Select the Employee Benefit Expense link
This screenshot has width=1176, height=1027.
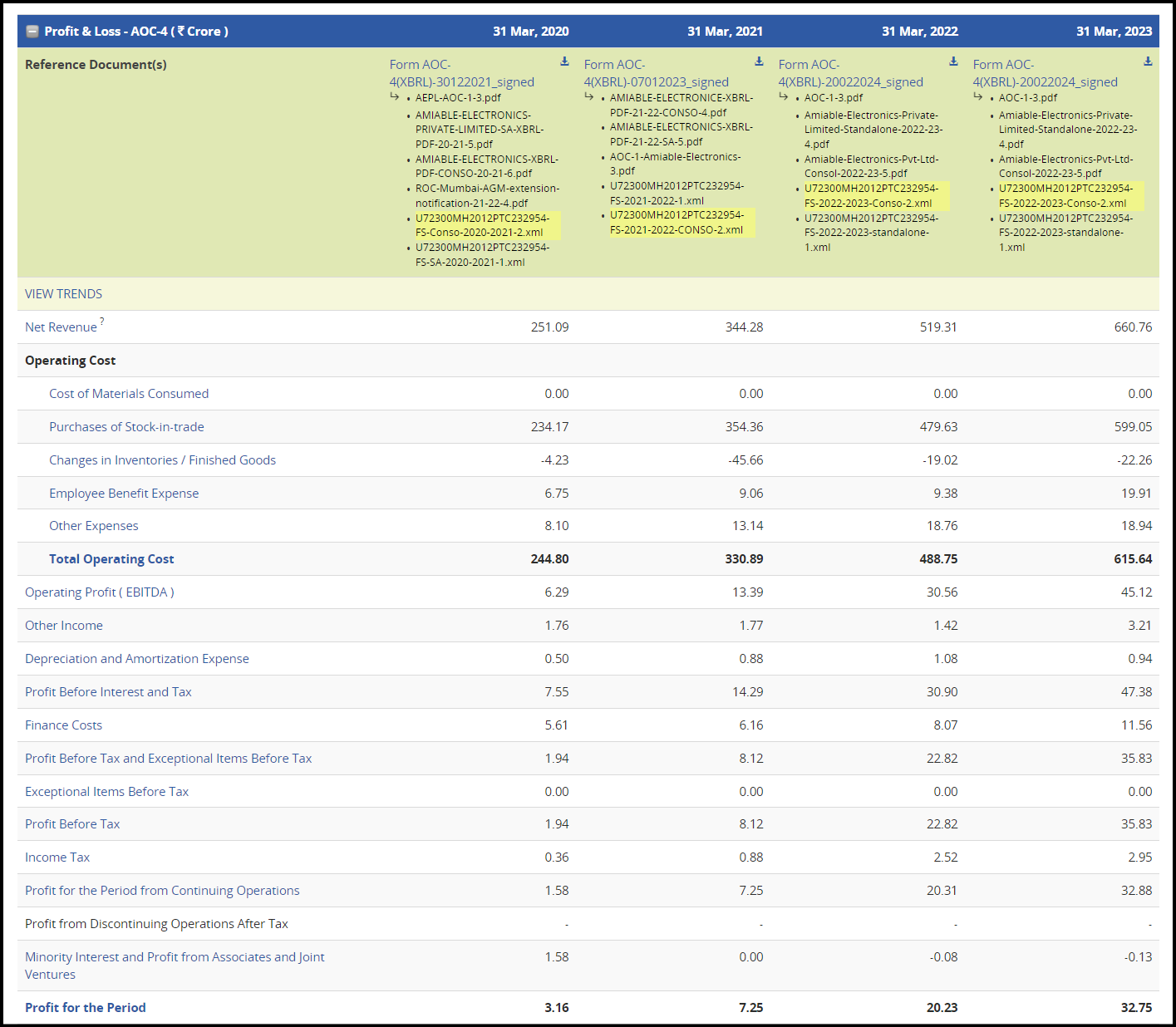click(x=124, y=494)
